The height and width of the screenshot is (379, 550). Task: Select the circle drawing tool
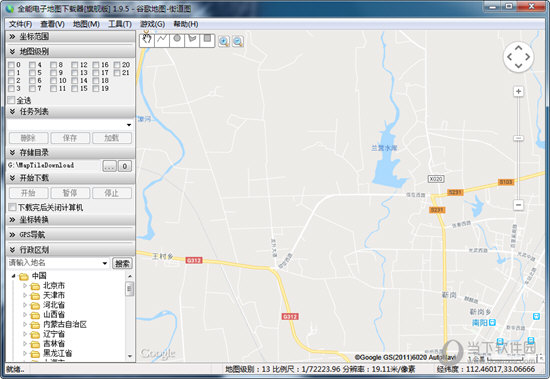pos(177,40)
